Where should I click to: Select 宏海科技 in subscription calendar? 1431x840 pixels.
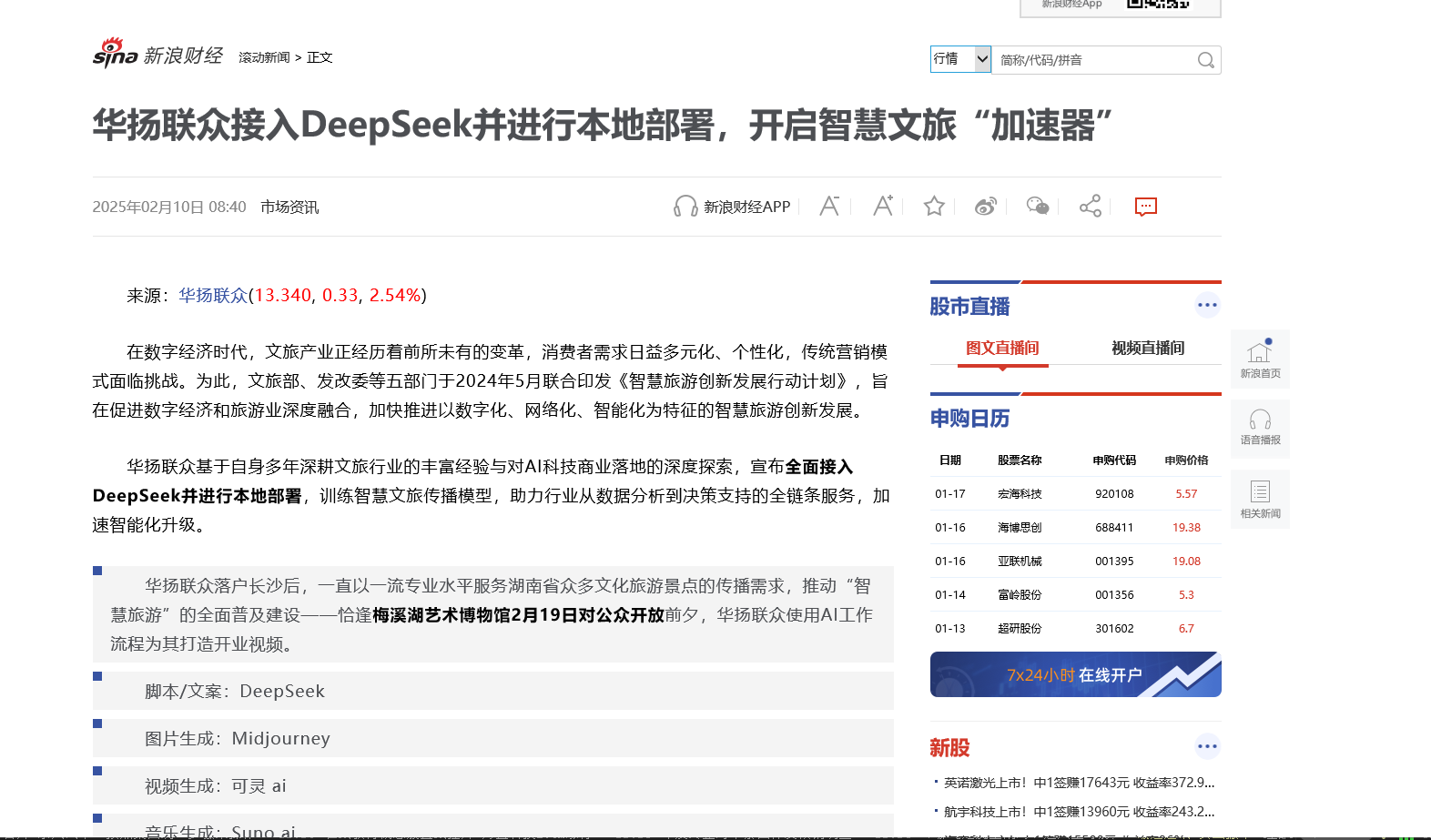[1020, 494]
